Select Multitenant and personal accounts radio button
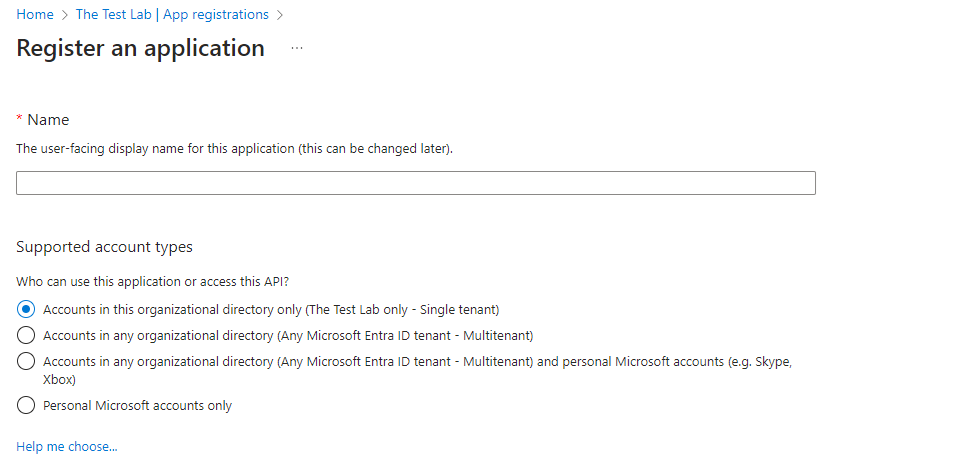This screenshot has width=979, height=460. point(26,361)
